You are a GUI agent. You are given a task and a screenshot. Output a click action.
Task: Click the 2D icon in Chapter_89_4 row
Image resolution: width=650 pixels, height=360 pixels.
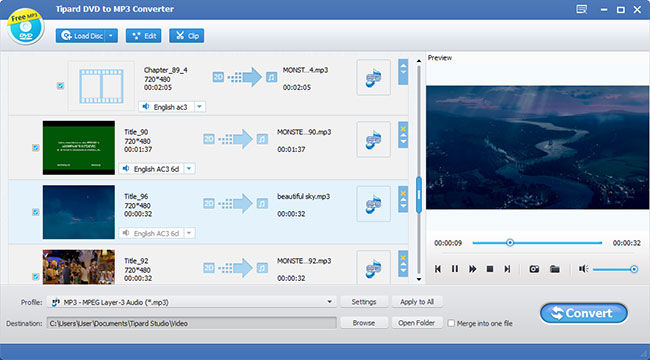(218, 77)
